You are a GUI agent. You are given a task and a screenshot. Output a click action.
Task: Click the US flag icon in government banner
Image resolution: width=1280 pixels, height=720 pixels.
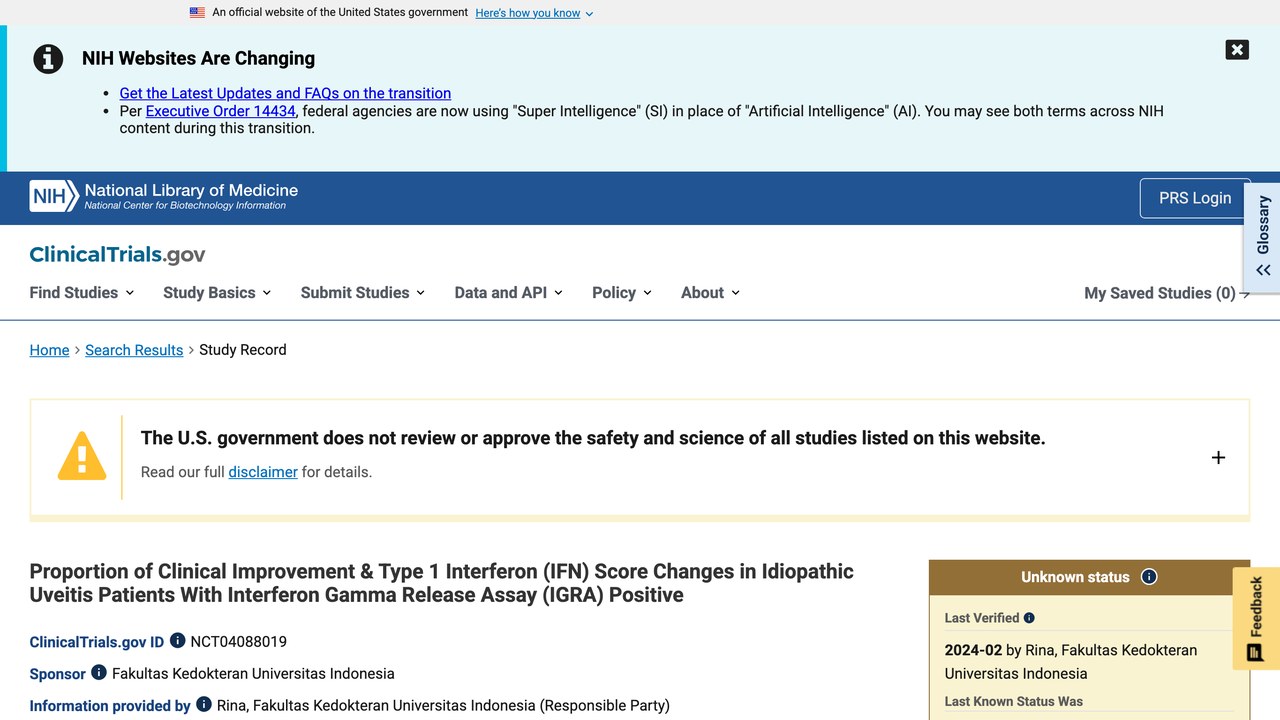(x=197, y=13)
